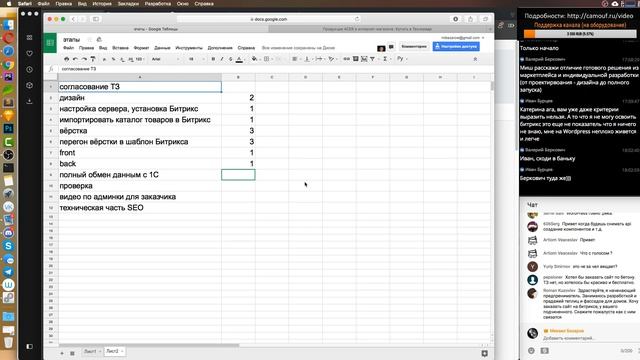Toggle bold formatting
The height and width of the screenshot is (360, 640).
click(213, 59)
